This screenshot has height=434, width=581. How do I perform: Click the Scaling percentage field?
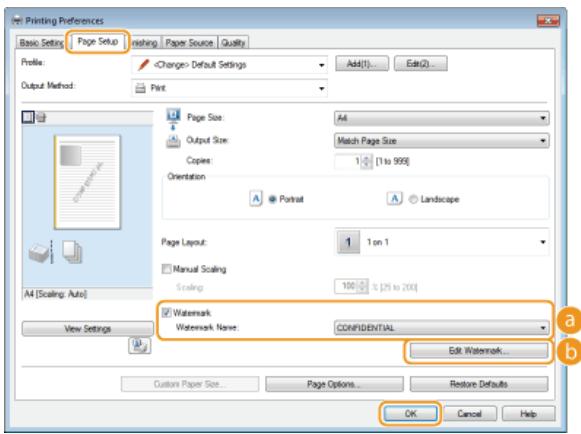346,286
